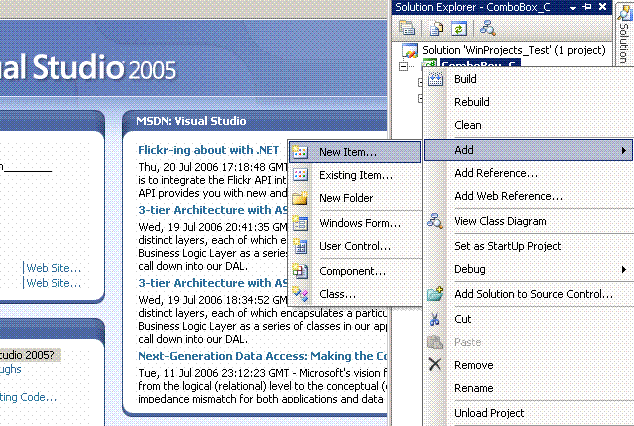Click the Refresh icon in Solution Explorer
634x426 pixels.
pyautogui.click(x=459, y=28)
